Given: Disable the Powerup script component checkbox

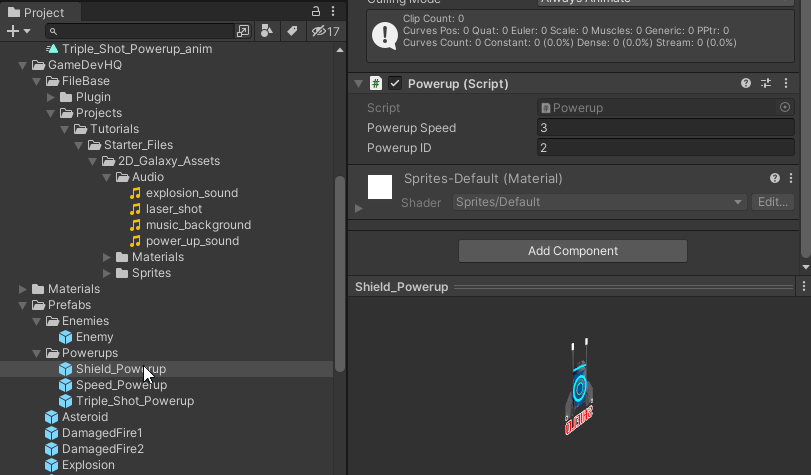Looking at the screenshot, I should pos(395,83).
